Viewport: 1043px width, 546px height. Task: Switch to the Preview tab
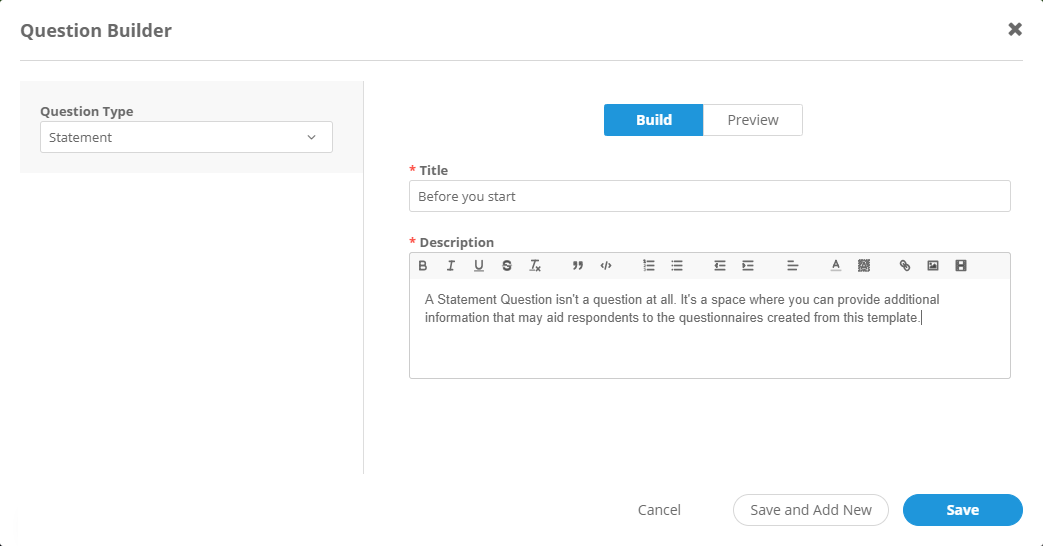[752, 120]
